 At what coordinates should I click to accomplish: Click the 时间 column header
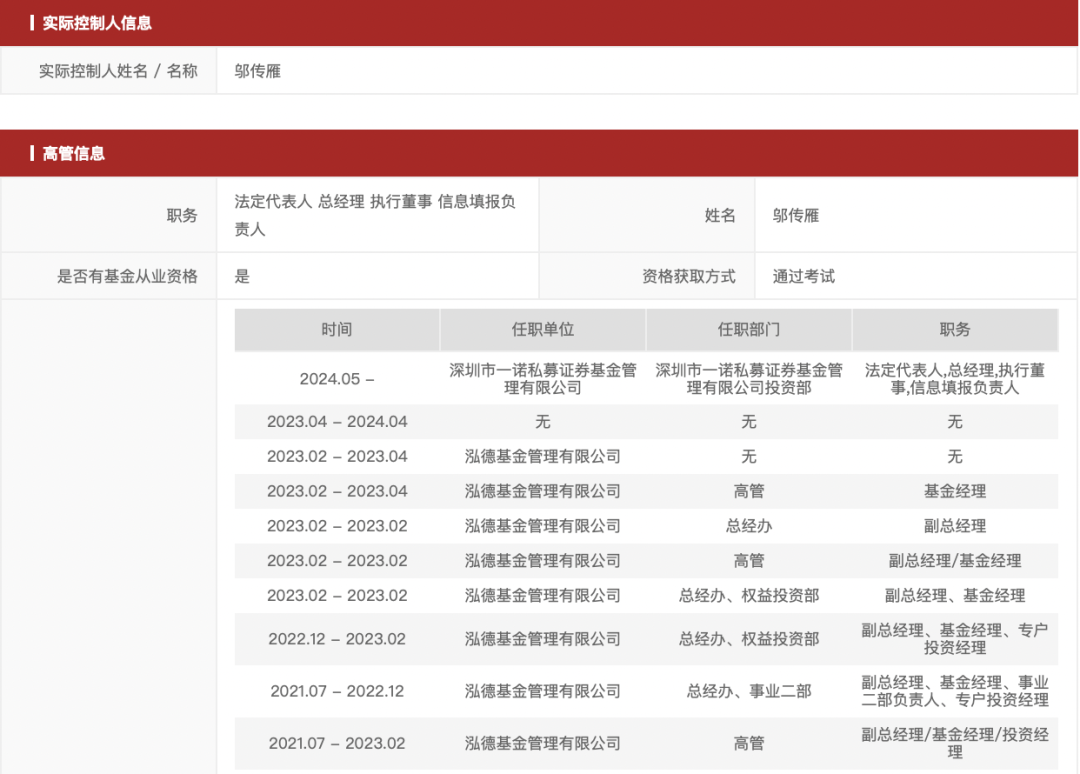pyautogui.click(x=335, y=329)
